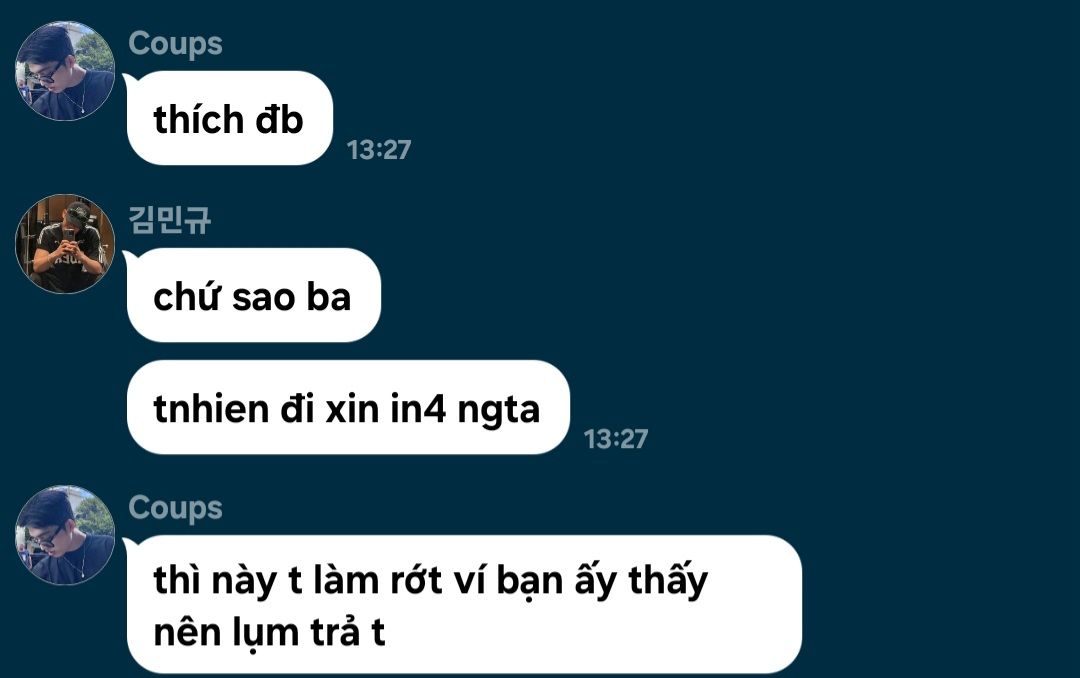Click the 김민규 sender name
Image resolution: width=1080 pixels, height=678 pixels.
click(x=169, y=220)
